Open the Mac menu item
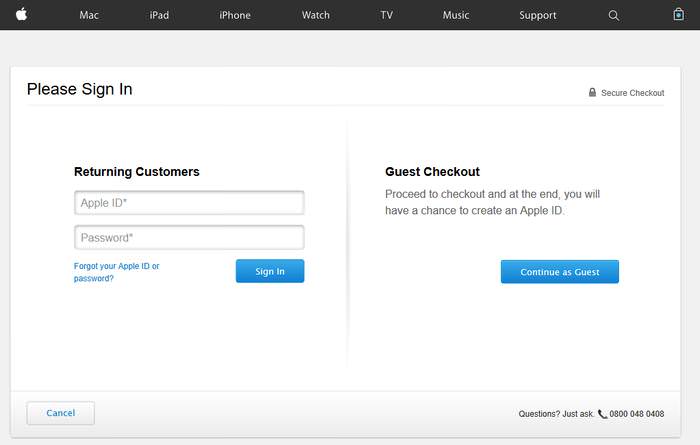 (x=89, y=15)
